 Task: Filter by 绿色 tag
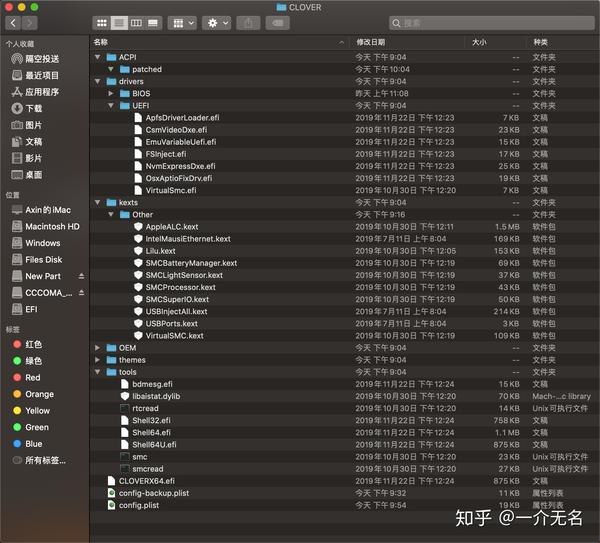point(27,361)
